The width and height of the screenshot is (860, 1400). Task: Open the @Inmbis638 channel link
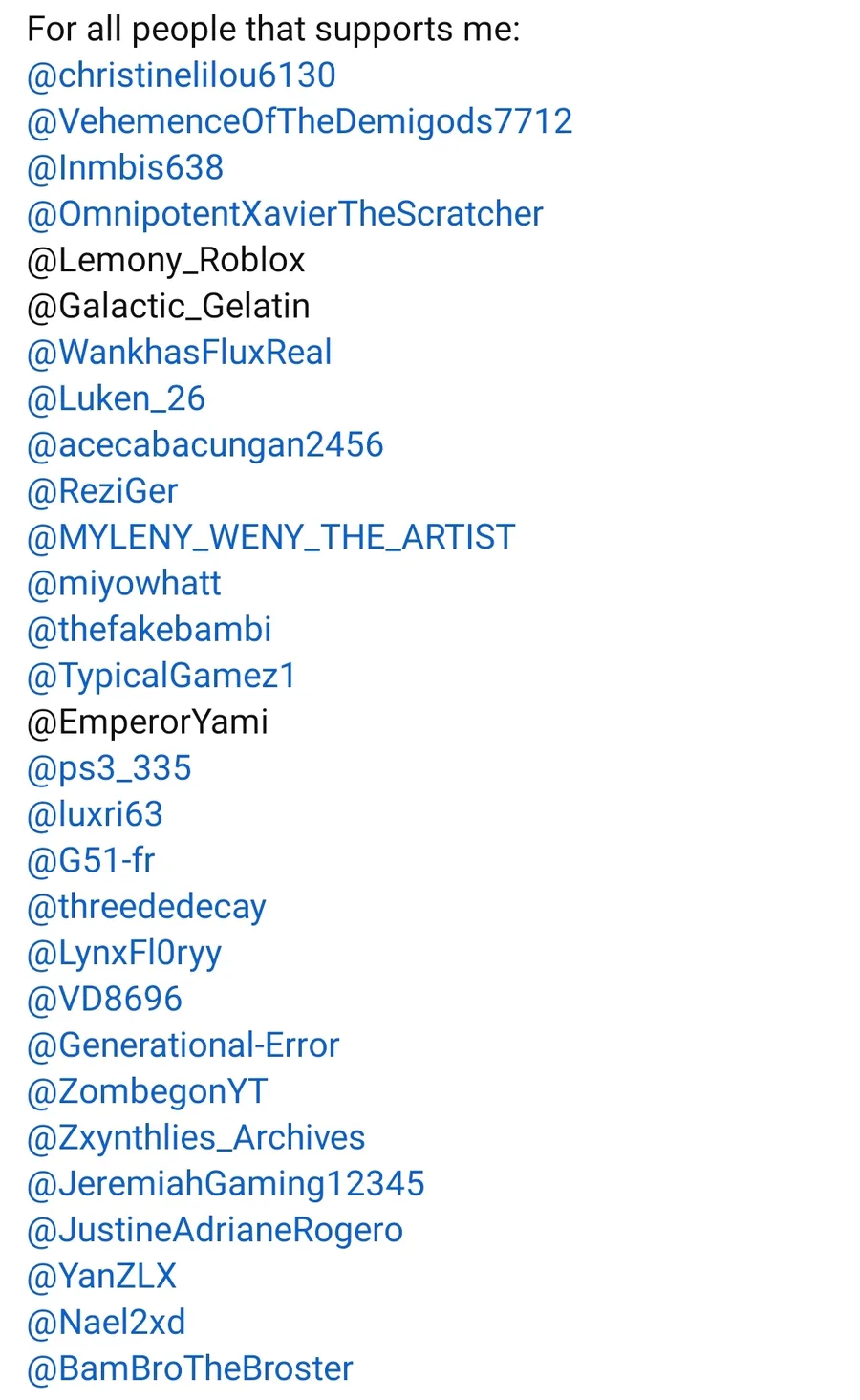125,168
